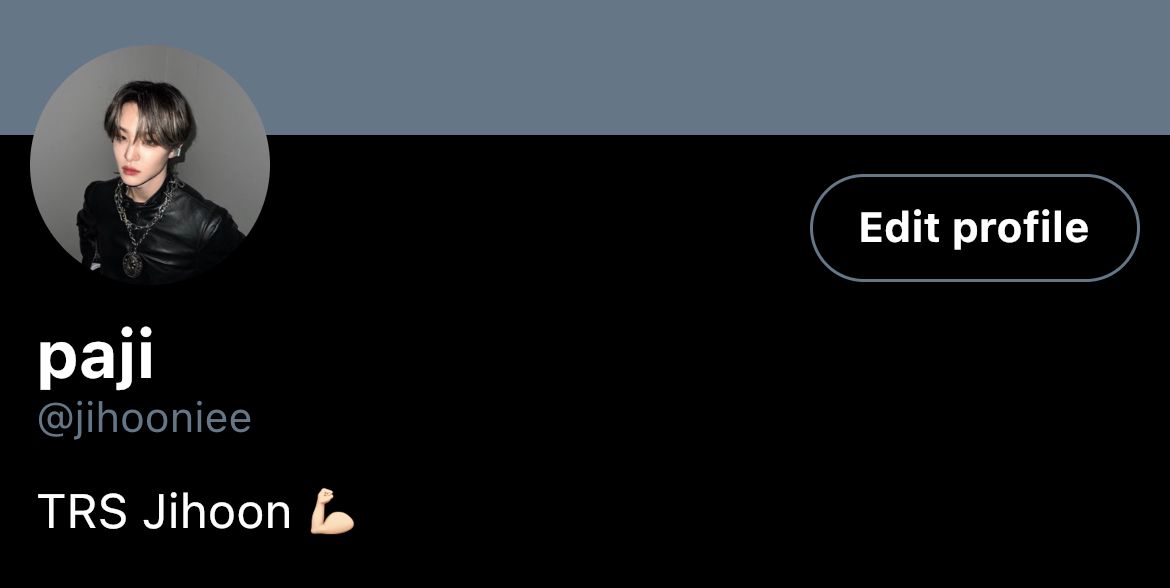Tap the empty black area beside the bio
The height and width of the screenshot is (588, 1170).
[746, 512]
